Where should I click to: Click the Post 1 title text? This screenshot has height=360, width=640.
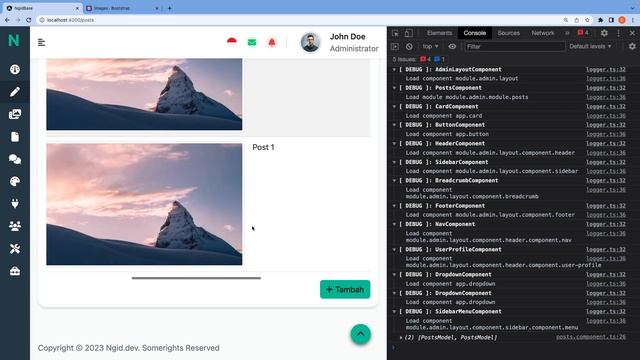263,147
